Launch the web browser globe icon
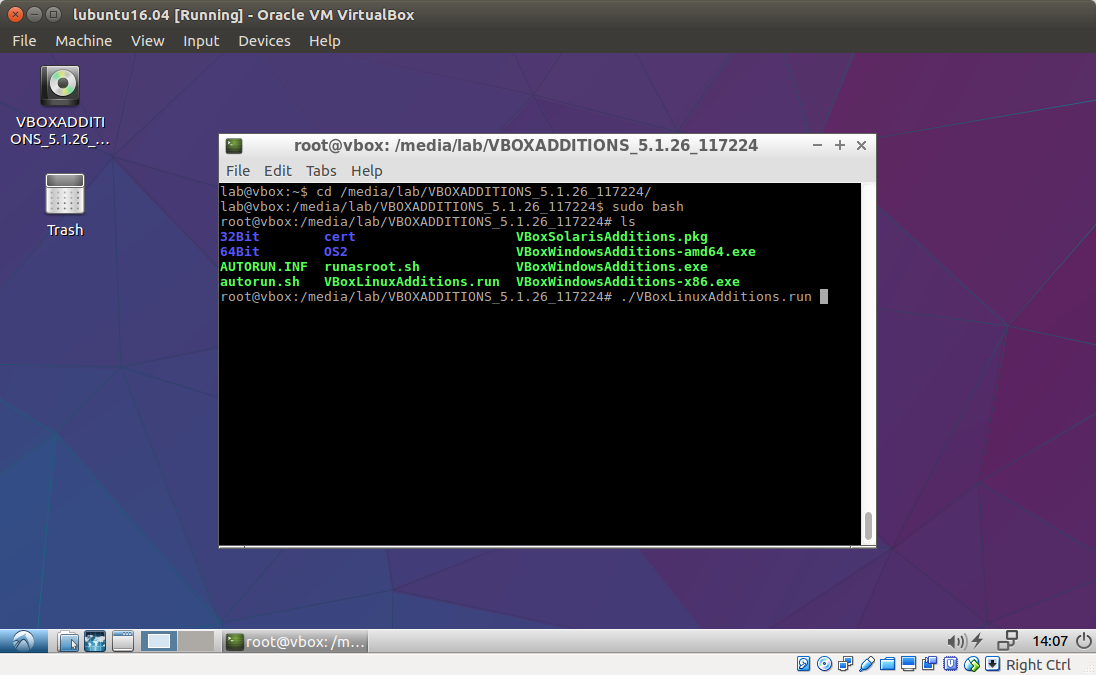Image resolution: width=1096 pixels, height=675 pixels. pos(95,641)
